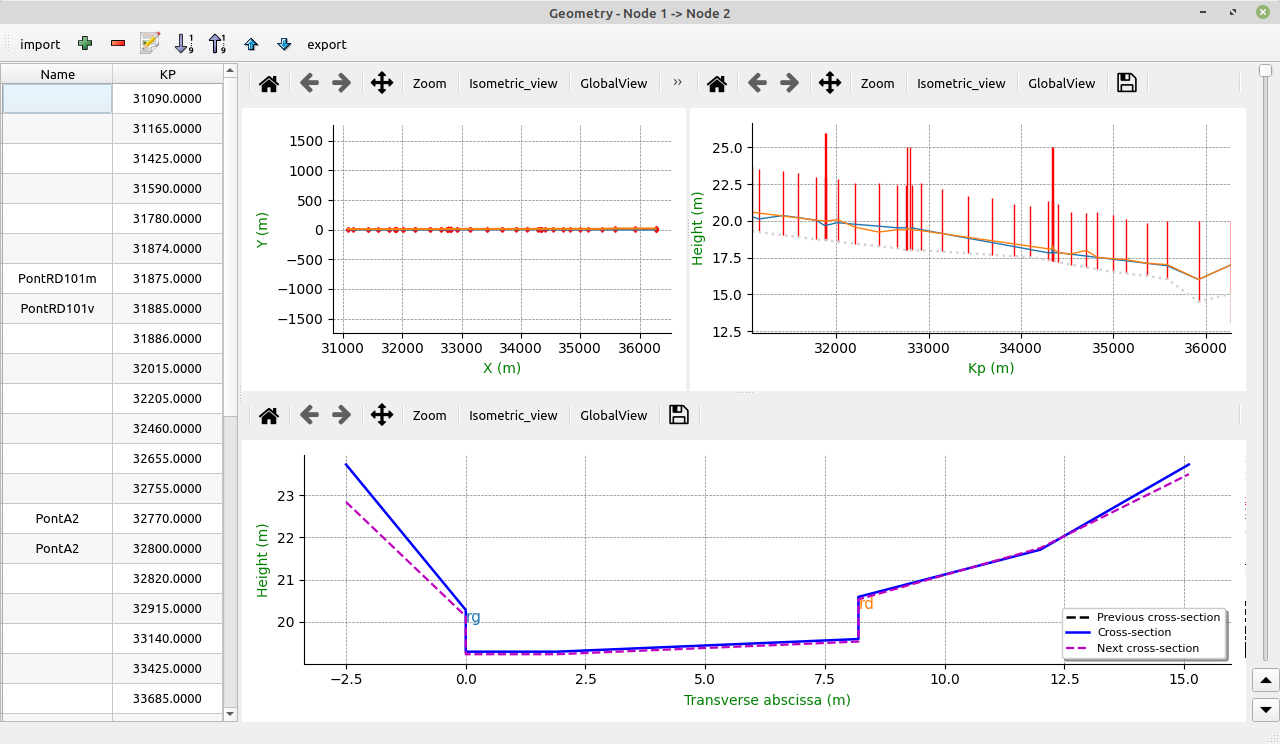Click the sort descending up-arrow icon
Image resolution: width=1280 pixels, height=744 pixels.
(217, 43)
